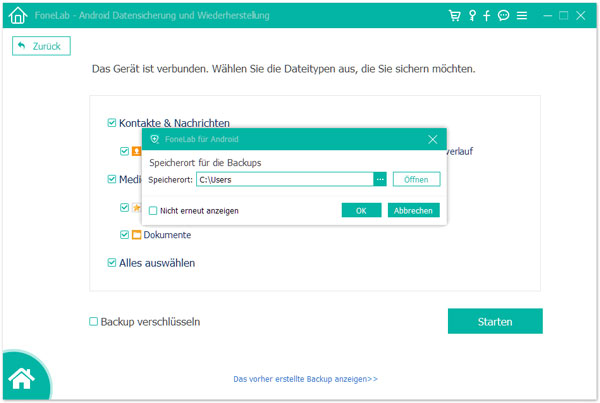The width and height of the screenshot is (600, 403).
Task: Check Nicht erneut anzeigen in dialog
Action: tap(153, 210)
